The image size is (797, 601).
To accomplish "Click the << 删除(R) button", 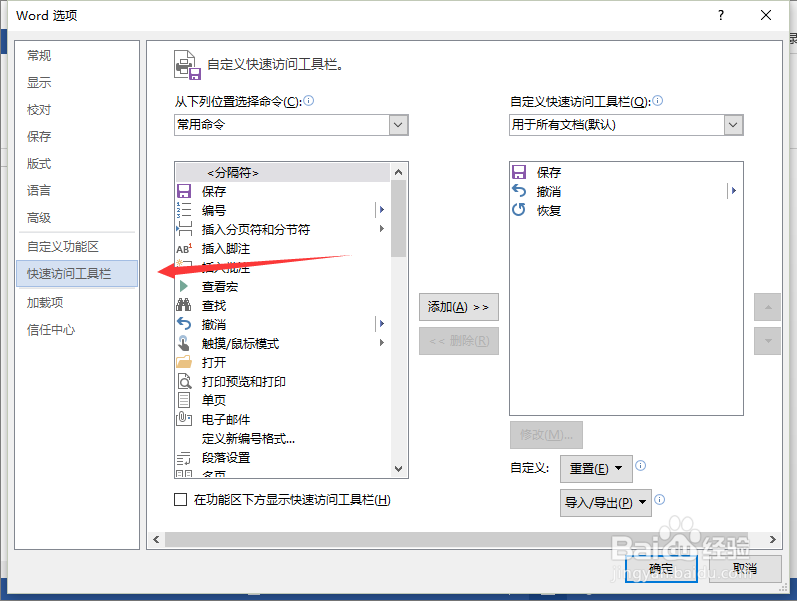I will 458,341.
